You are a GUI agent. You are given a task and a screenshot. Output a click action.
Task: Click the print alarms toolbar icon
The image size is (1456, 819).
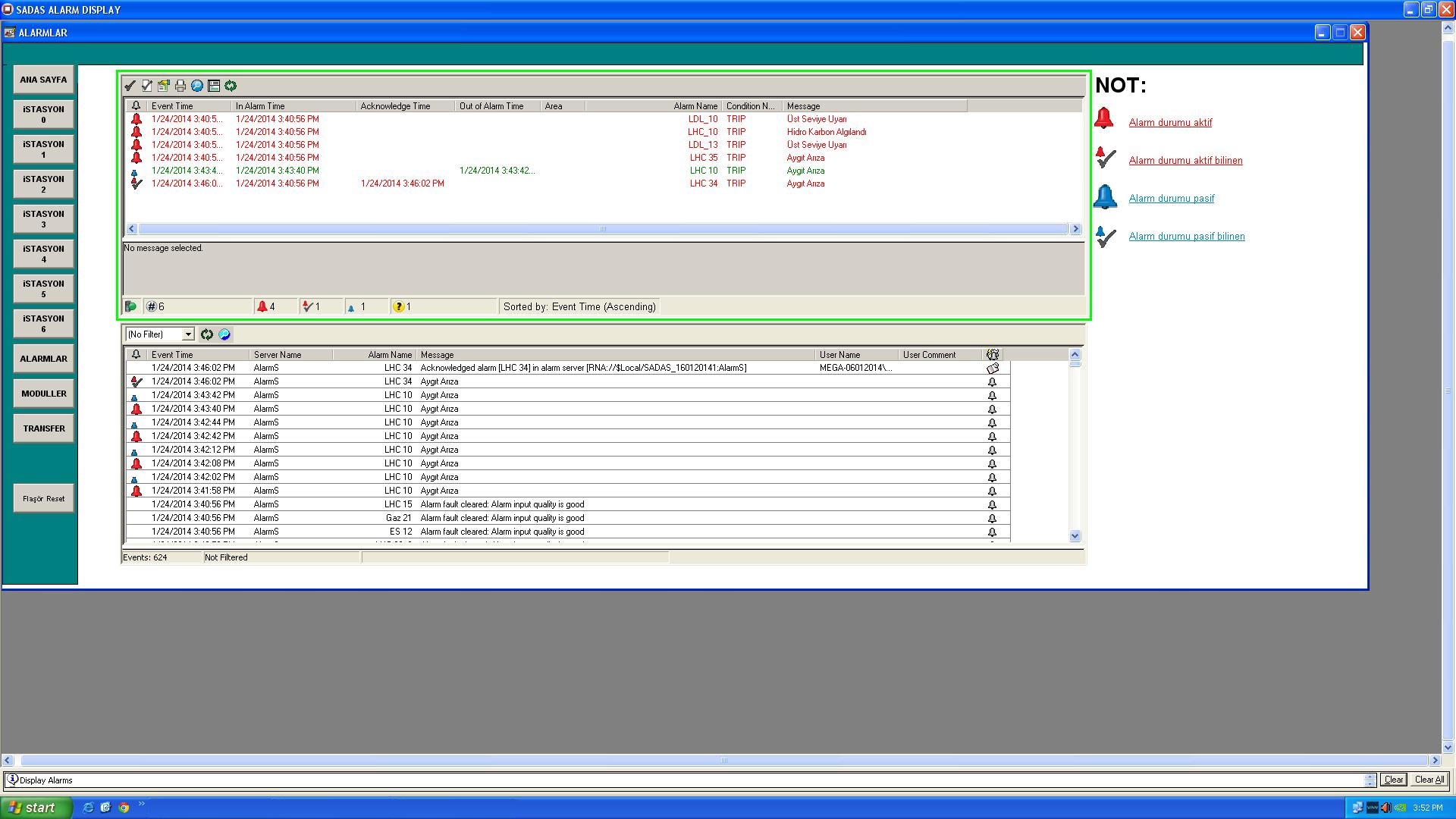[180, 86]
